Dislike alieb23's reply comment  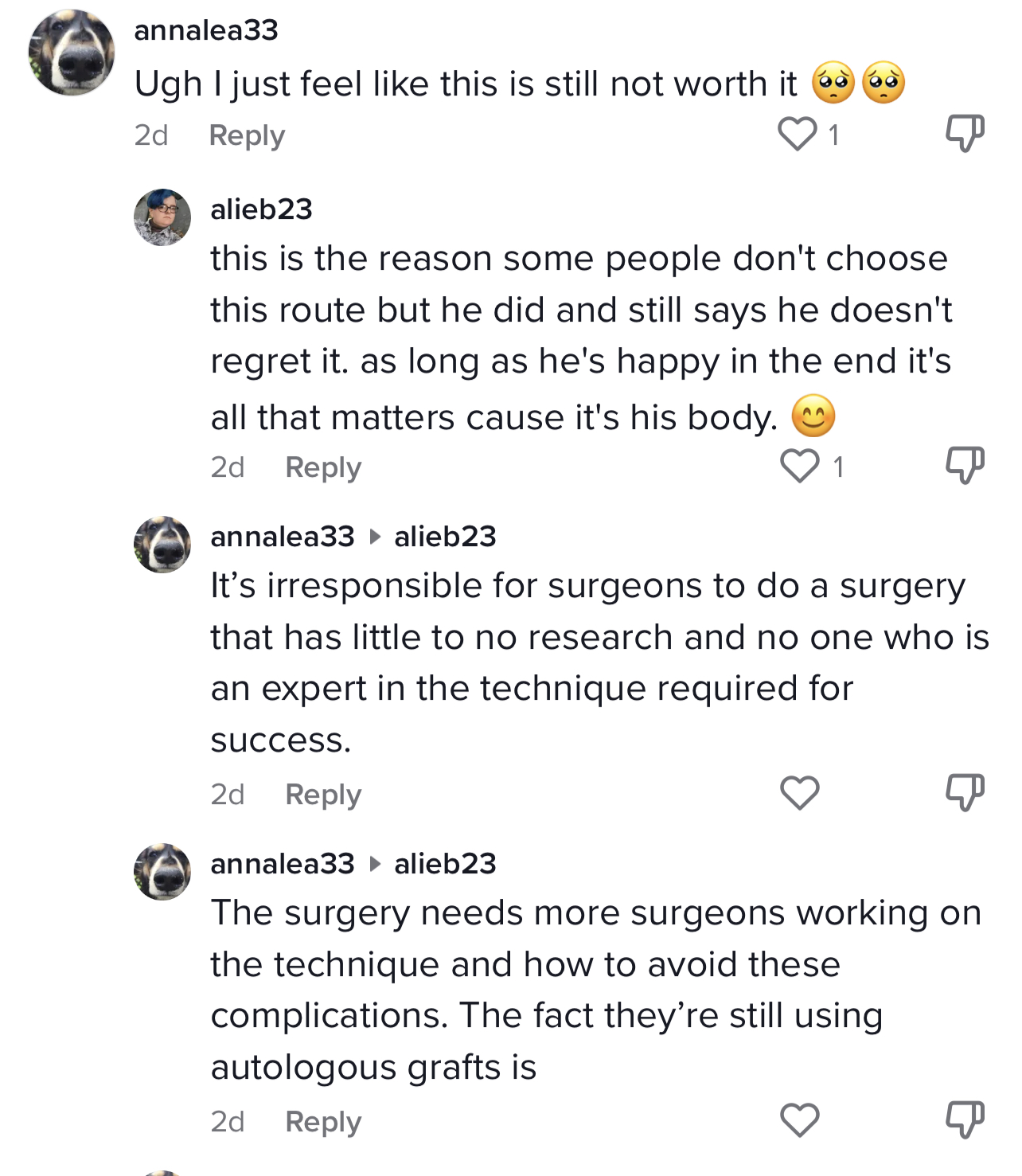pyautogui.click(x=965, y=465)
